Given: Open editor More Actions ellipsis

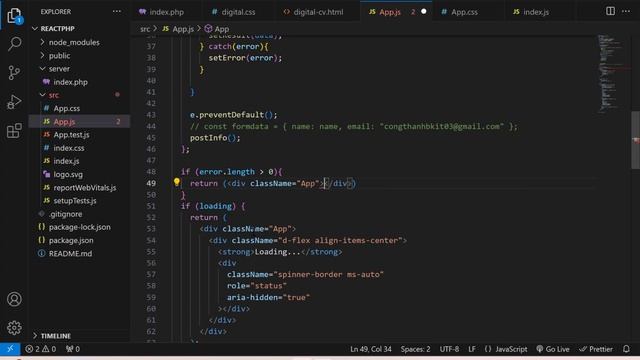Looking at the screenshot, I should tap(626, 11).
